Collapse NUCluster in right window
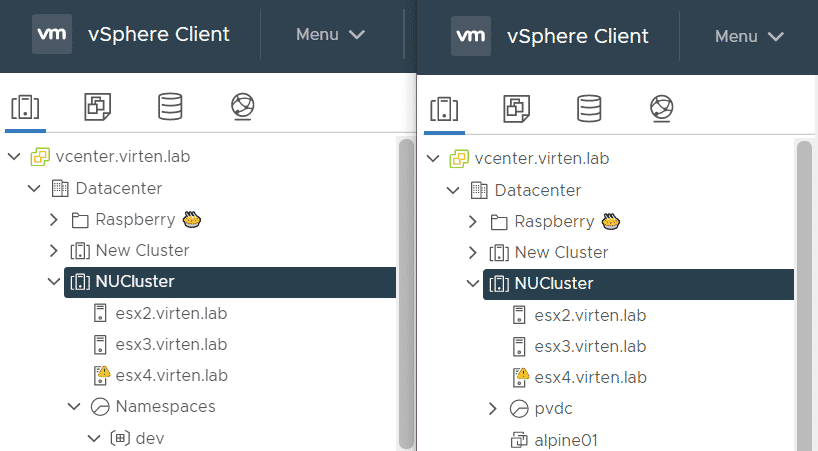This screenshot has width=818, height=451. click(x=473, y=284)
